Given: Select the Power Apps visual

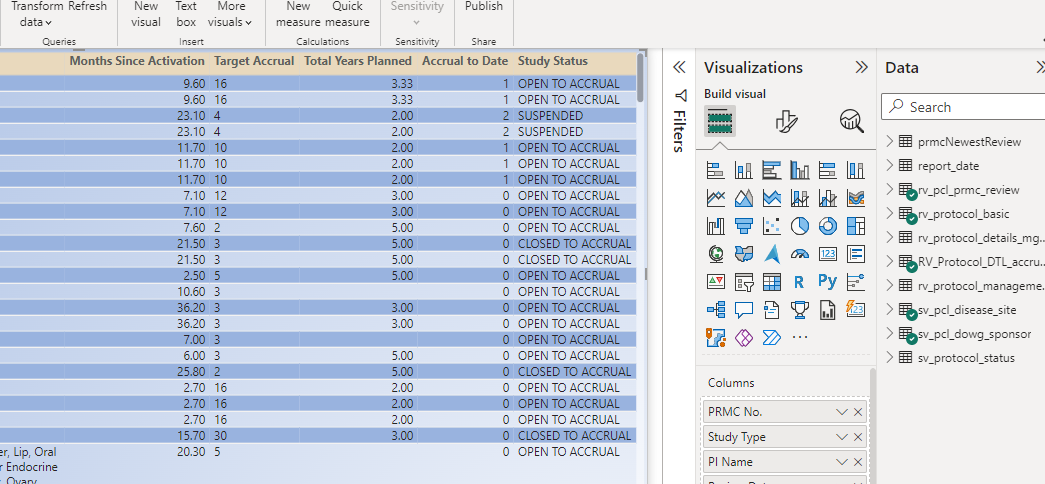Looking at the screenshot, I should [744, 338].
